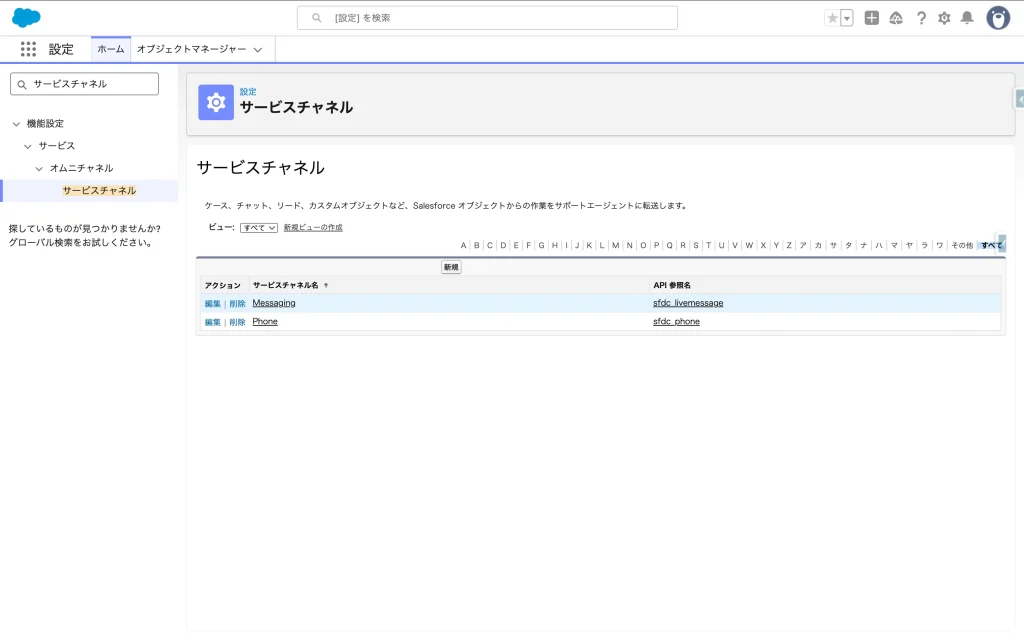Switch to the ホーム tab
1024x640 pixels.
pyautogui.click(x=111, y=49)
